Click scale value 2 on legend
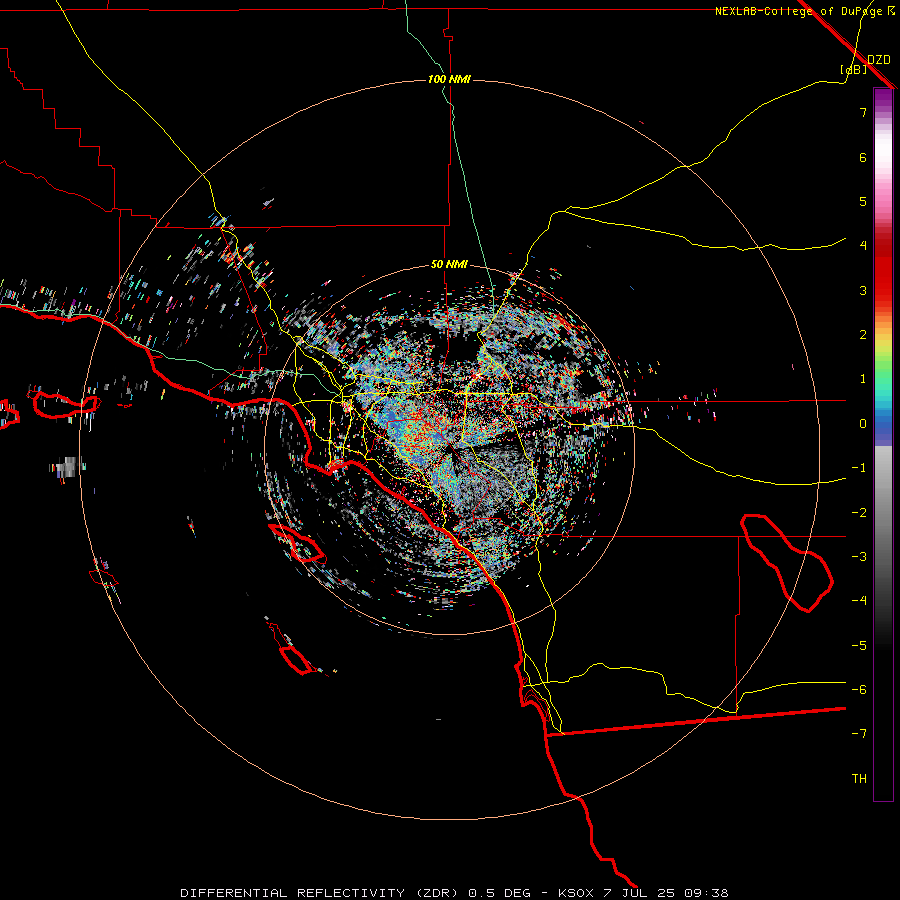This screenshot has height=900, width=900. pos(863,335)
